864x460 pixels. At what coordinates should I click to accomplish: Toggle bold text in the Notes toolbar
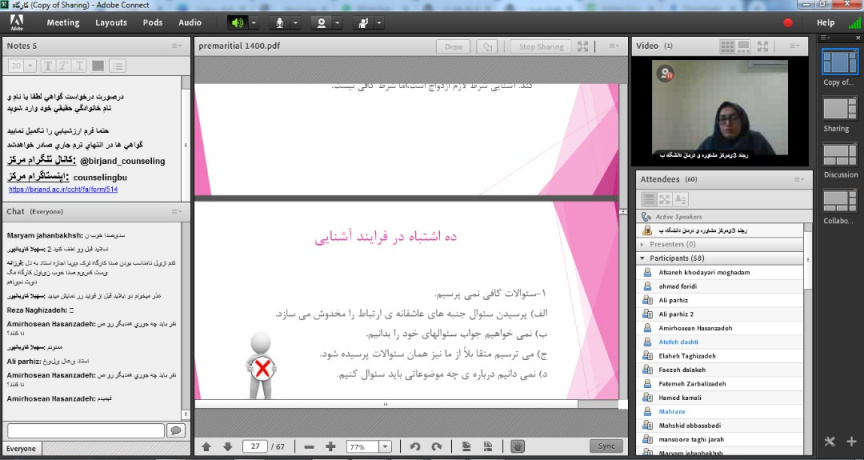tap(48, 66)
